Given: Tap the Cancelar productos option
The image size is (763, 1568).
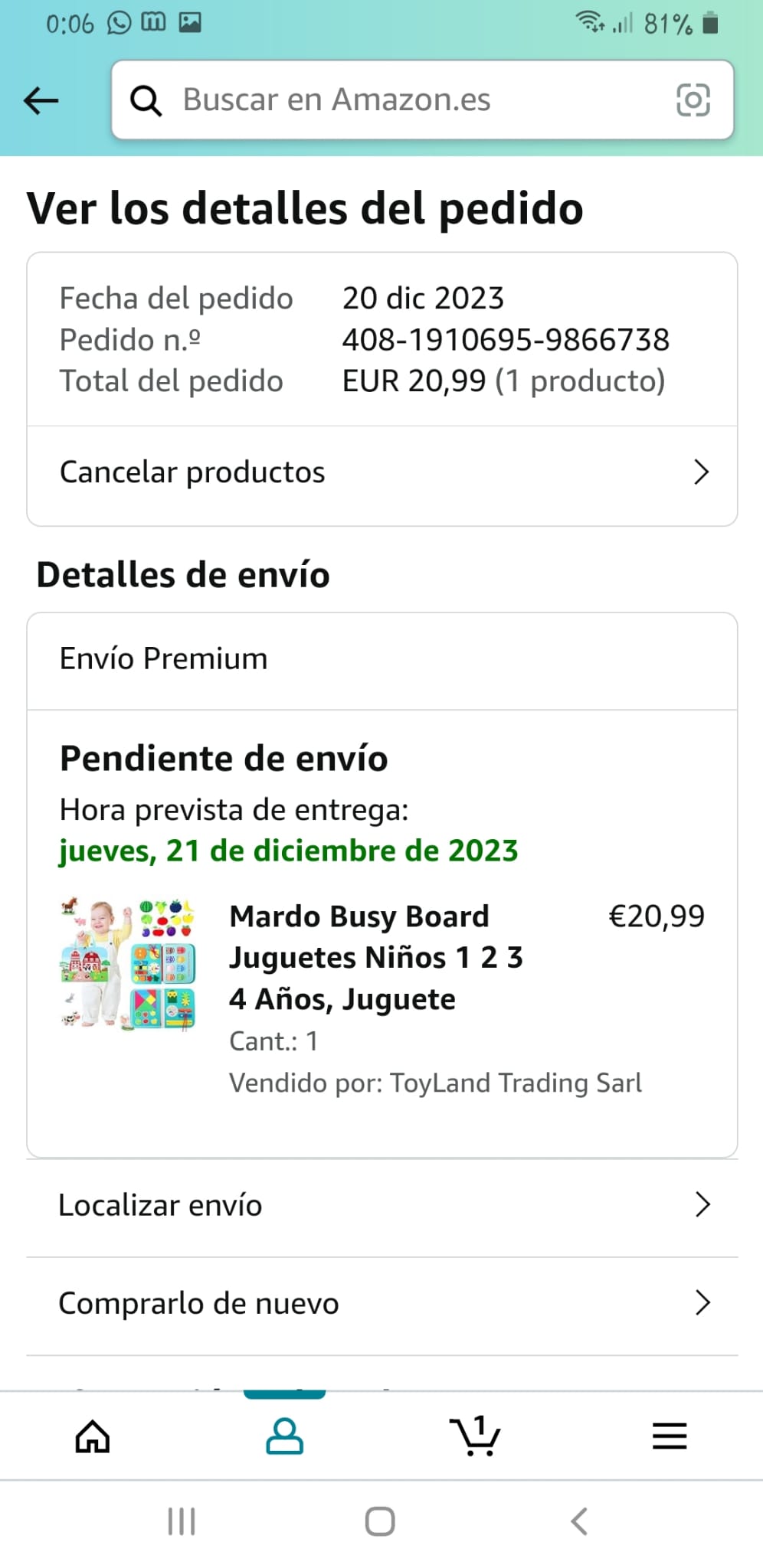Looking at the screenshot, I should coord(192,472).
